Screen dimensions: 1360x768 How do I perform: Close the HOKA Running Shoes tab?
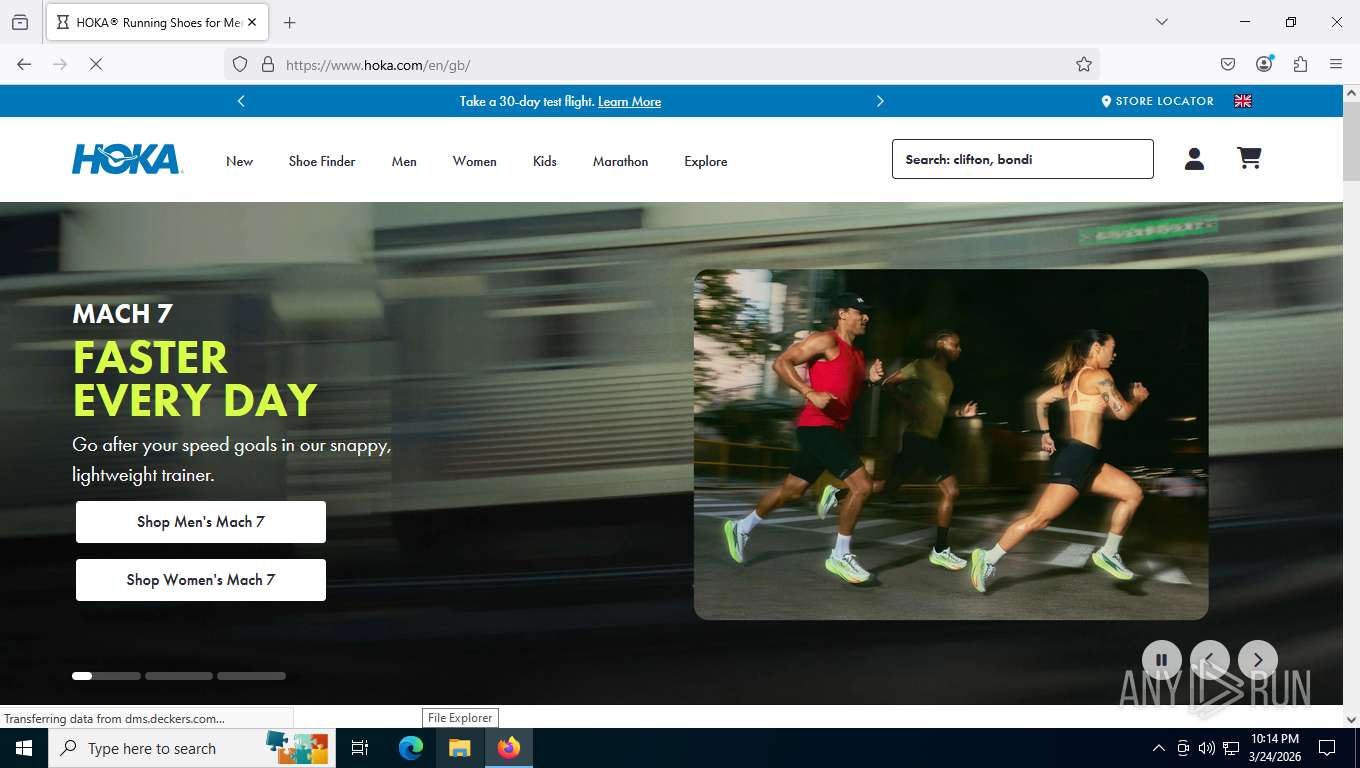click(x=252, y=22)
